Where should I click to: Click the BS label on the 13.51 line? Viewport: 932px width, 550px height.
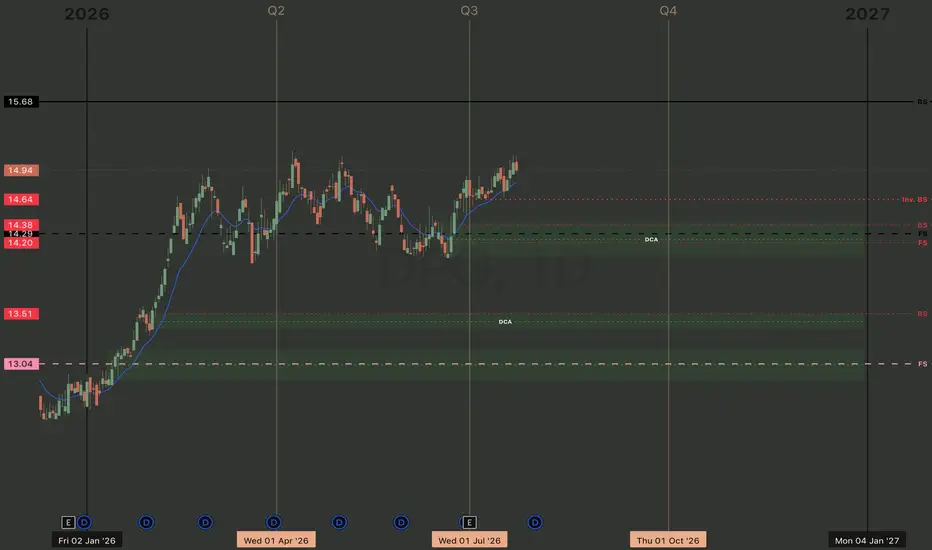[922, 314]
